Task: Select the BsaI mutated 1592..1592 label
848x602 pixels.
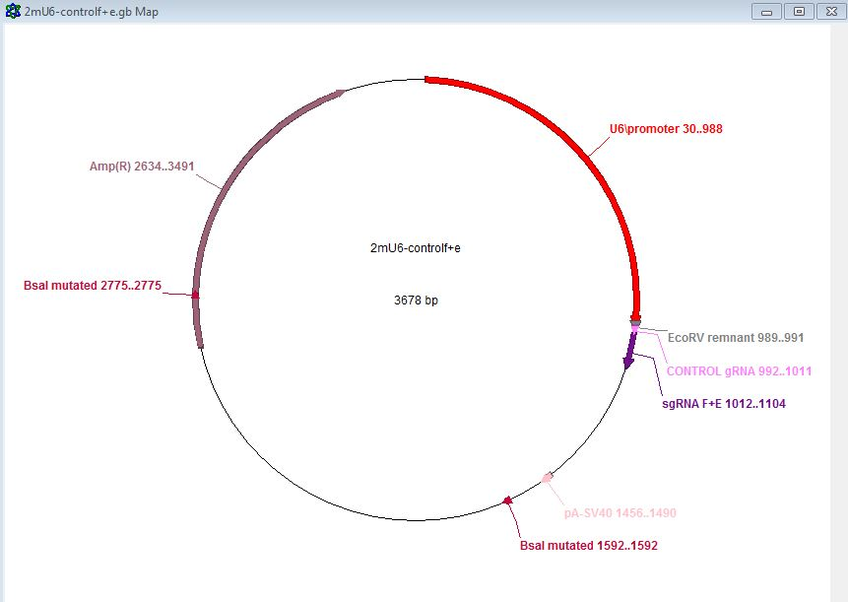Action: coord(589,546)
